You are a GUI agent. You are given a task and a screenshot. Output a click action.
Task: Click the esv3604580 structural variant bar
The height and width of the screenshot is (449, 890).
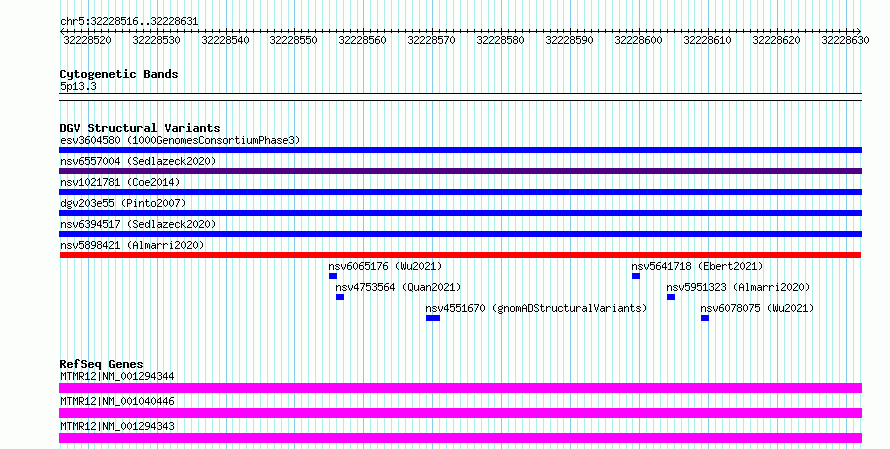[460, 150]
